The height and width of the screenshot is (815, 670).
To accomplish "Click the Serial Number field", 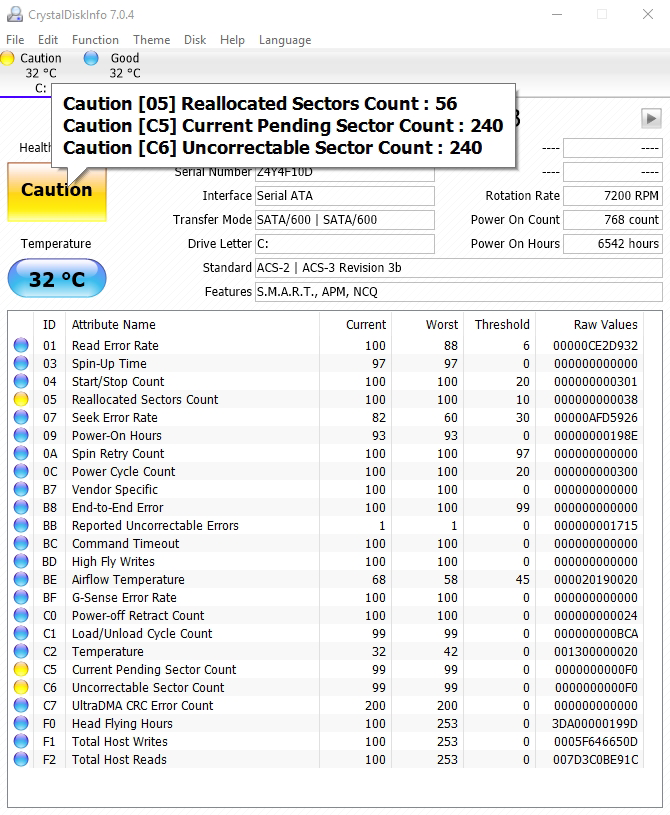I will [345, 175].
